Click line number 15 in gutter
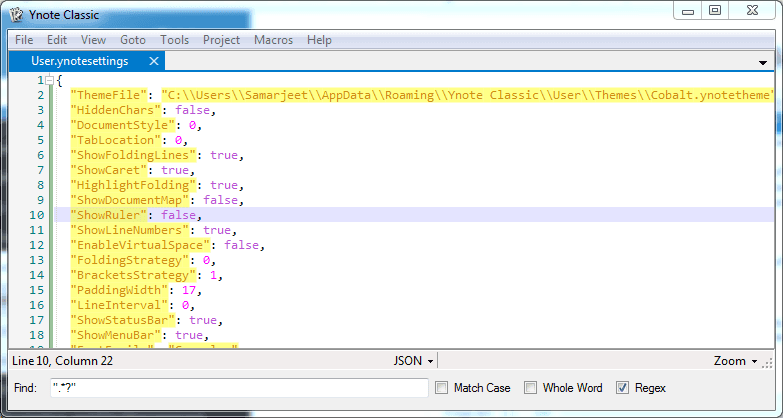This screenshot has width=783, height=418. tap(37, 290)
